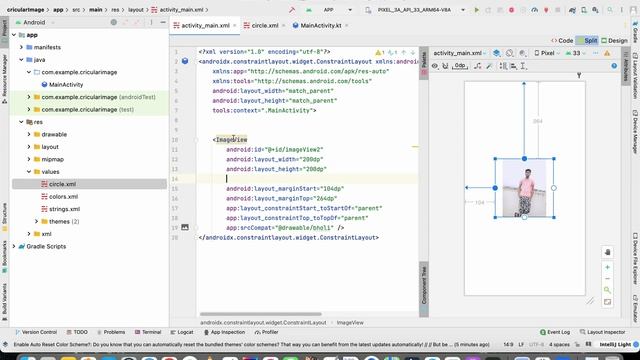Switch to Design view mode
The height and width of the screenshot is (360, 640).
pos(614,40)
